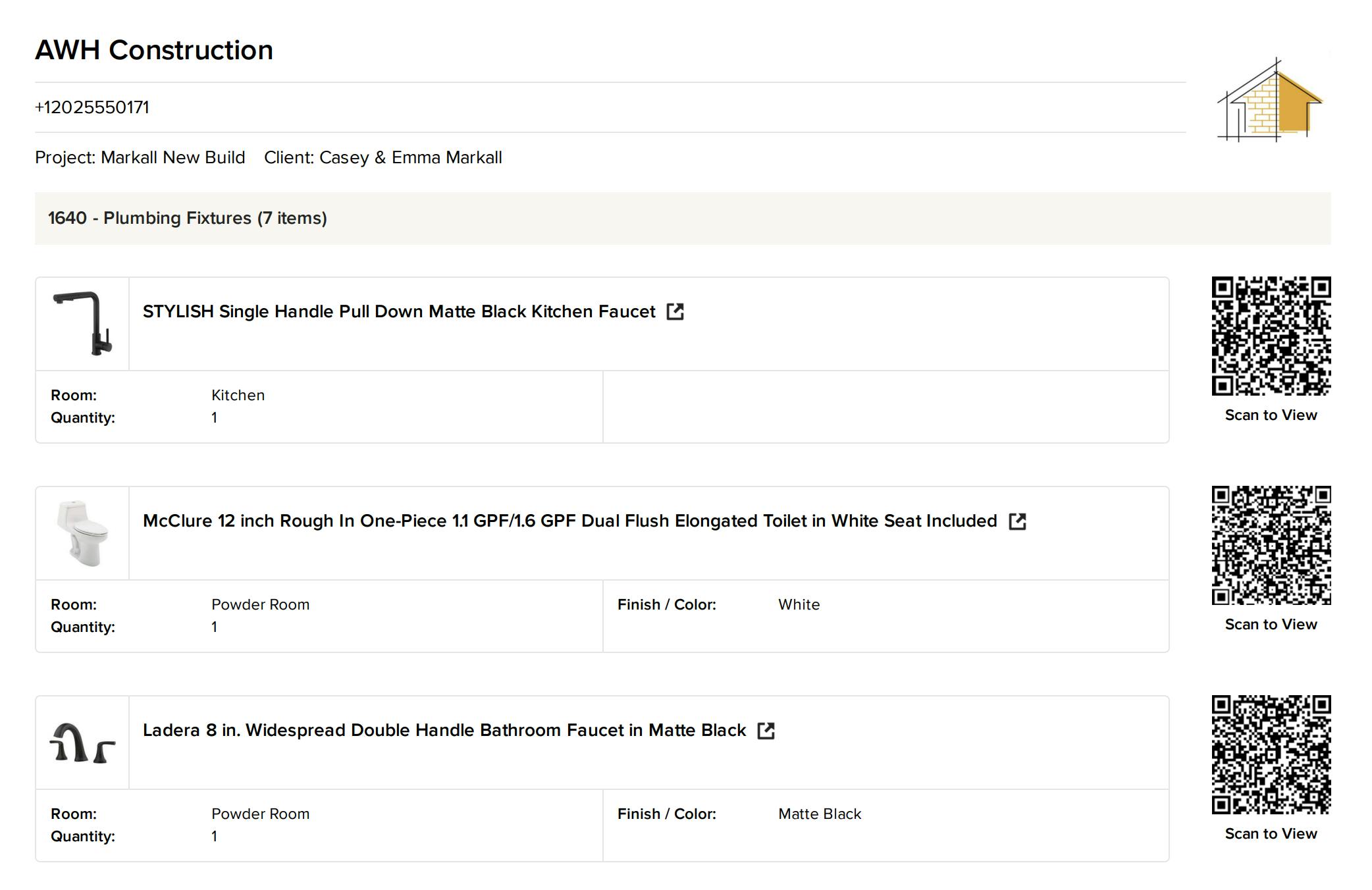Click the white toilet product thumbnail

click(x=82, y=533)
